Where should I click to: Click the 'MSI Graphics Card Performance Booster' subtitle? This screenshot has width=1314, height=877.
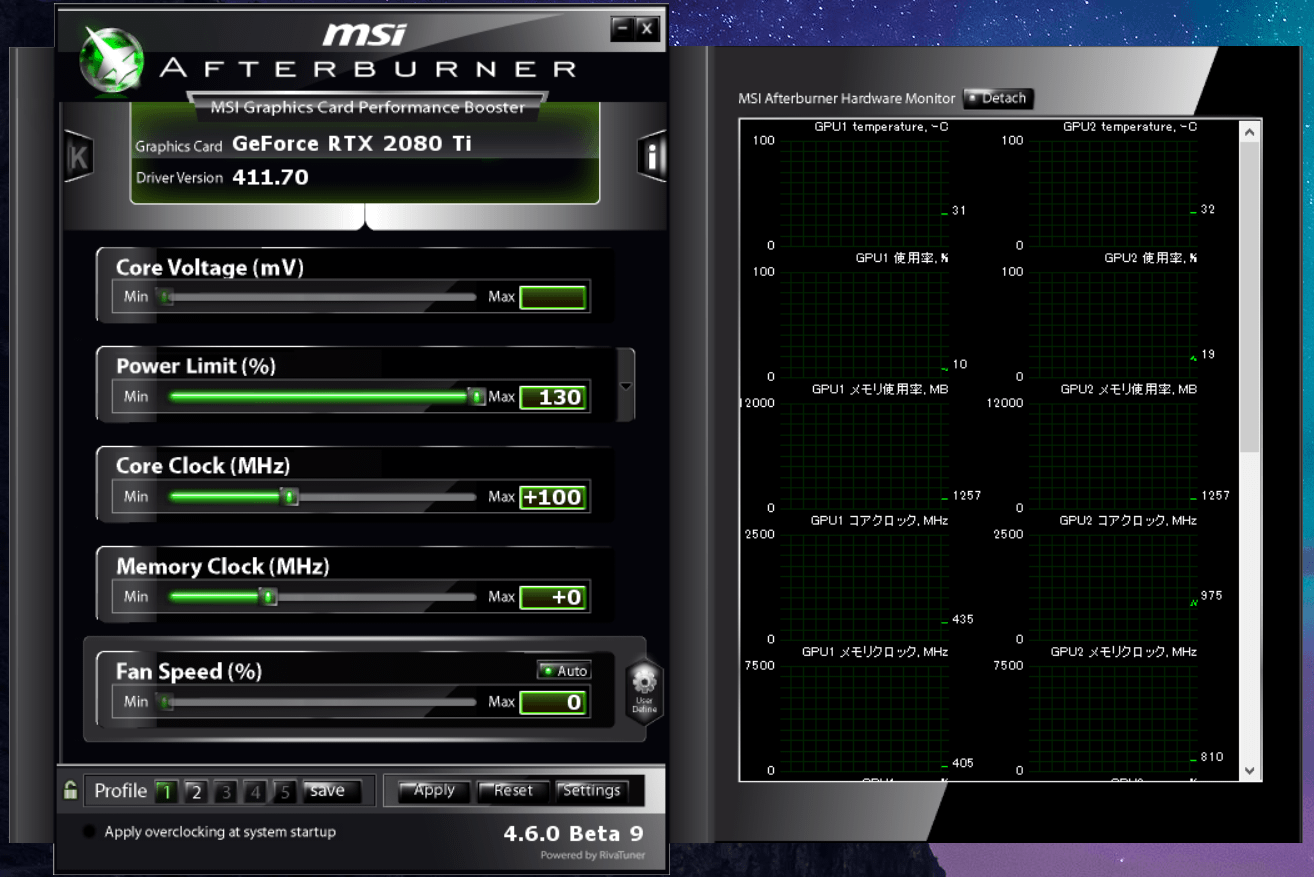pos(368,107)
